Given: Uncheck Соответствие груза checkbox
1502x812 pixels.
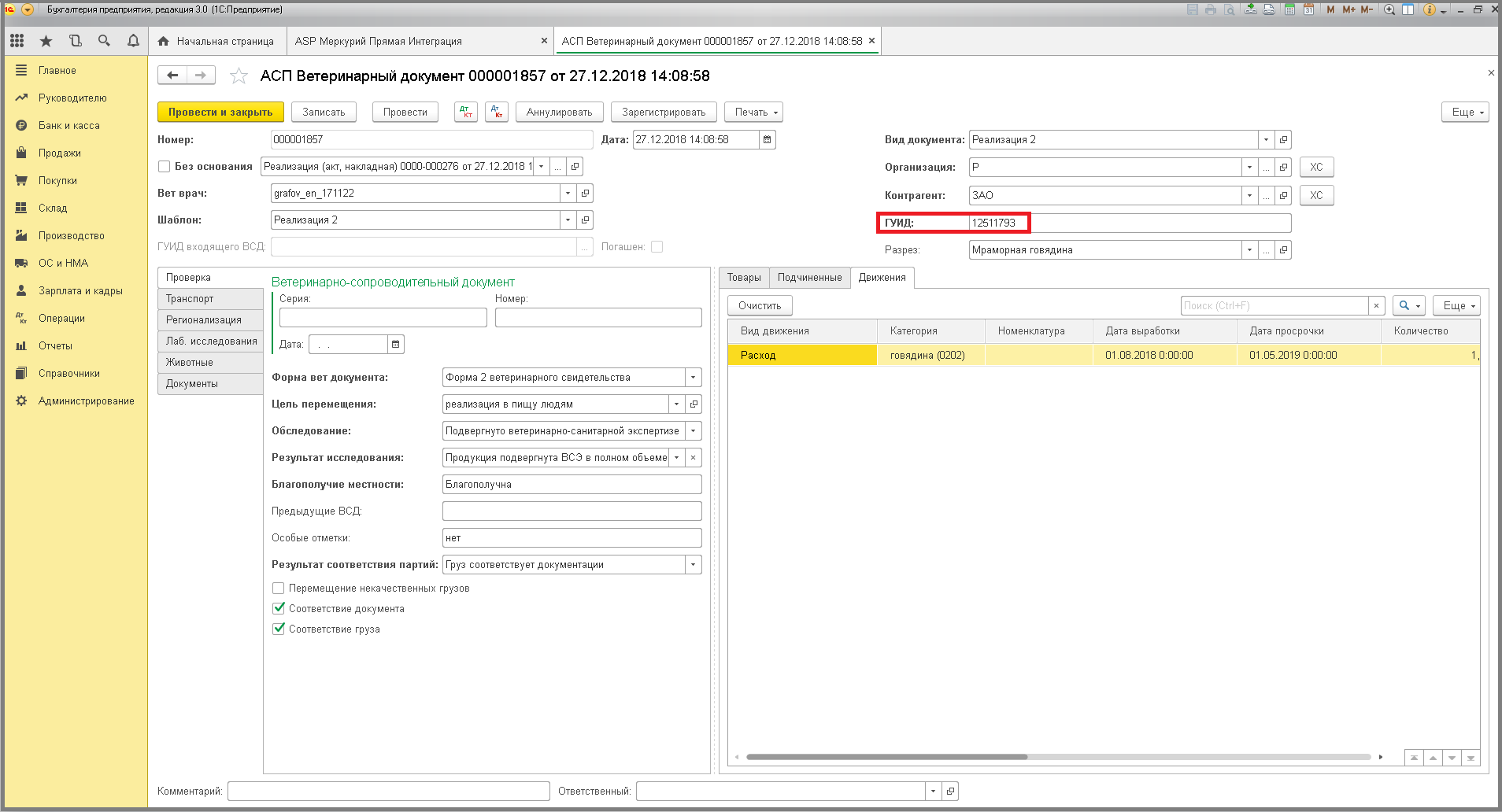Looking at the screenshot, I should click(x=278, y=629).
